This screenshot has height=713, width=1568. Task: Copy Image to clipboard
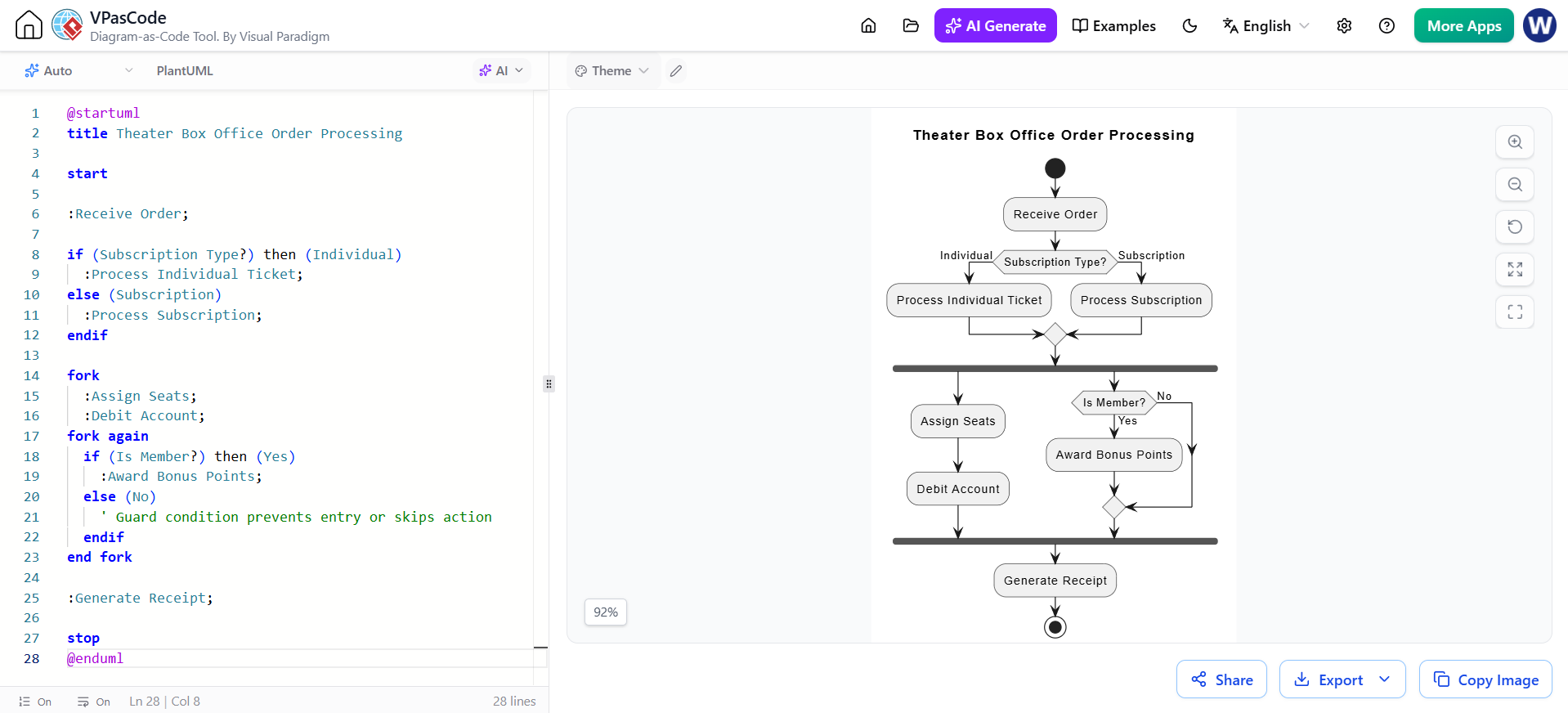pos(1485,679)
